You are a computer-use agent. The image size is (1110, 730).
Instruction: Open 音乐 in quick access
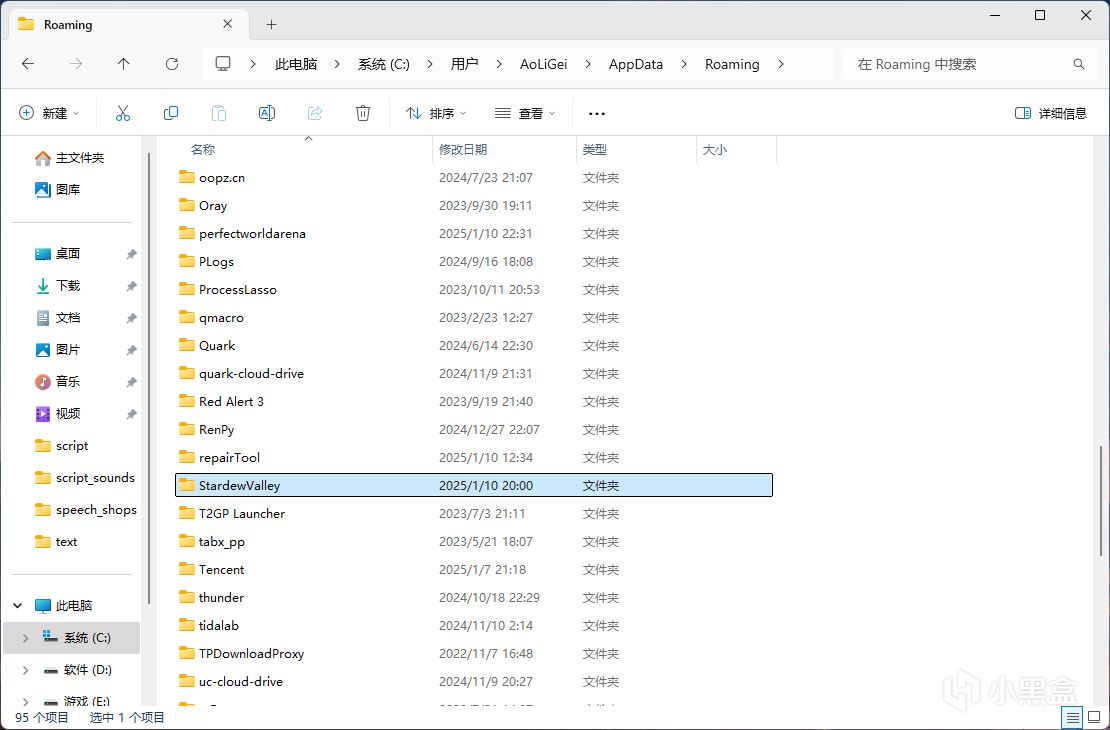(x=57, y=381)
